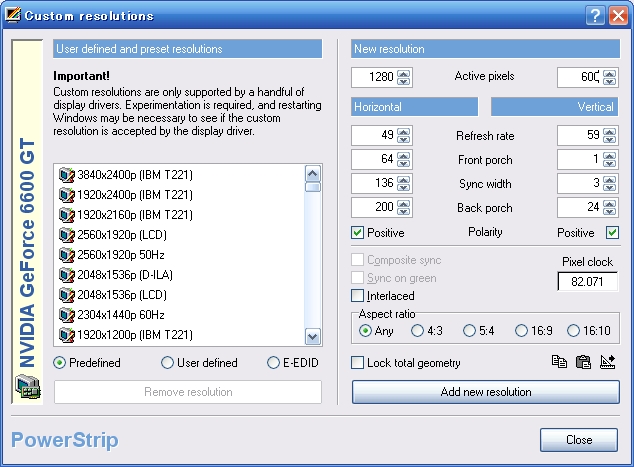Choose the Predefined radio option
This screenshot has height=467, width=634.
pyautogui.click(x=59, y=363)
